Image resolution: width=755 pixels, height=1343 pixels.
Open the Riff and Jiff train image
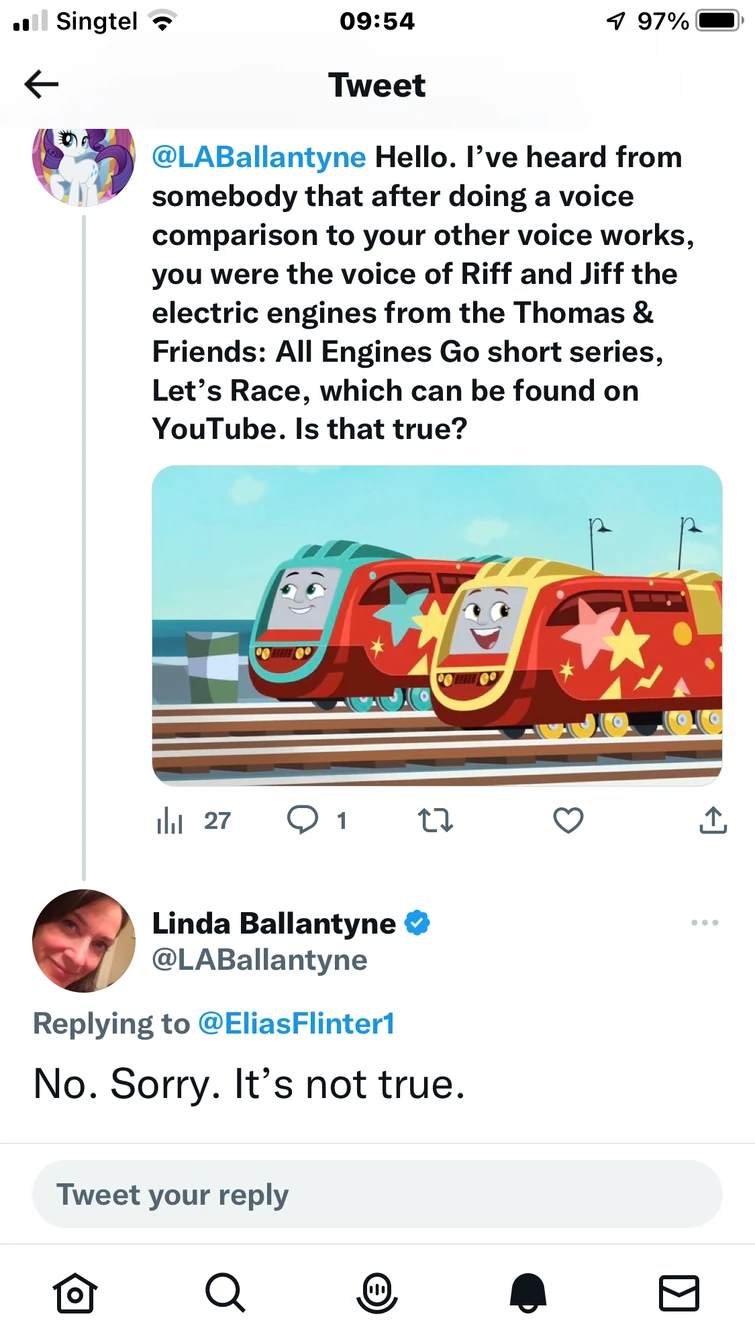437,625
